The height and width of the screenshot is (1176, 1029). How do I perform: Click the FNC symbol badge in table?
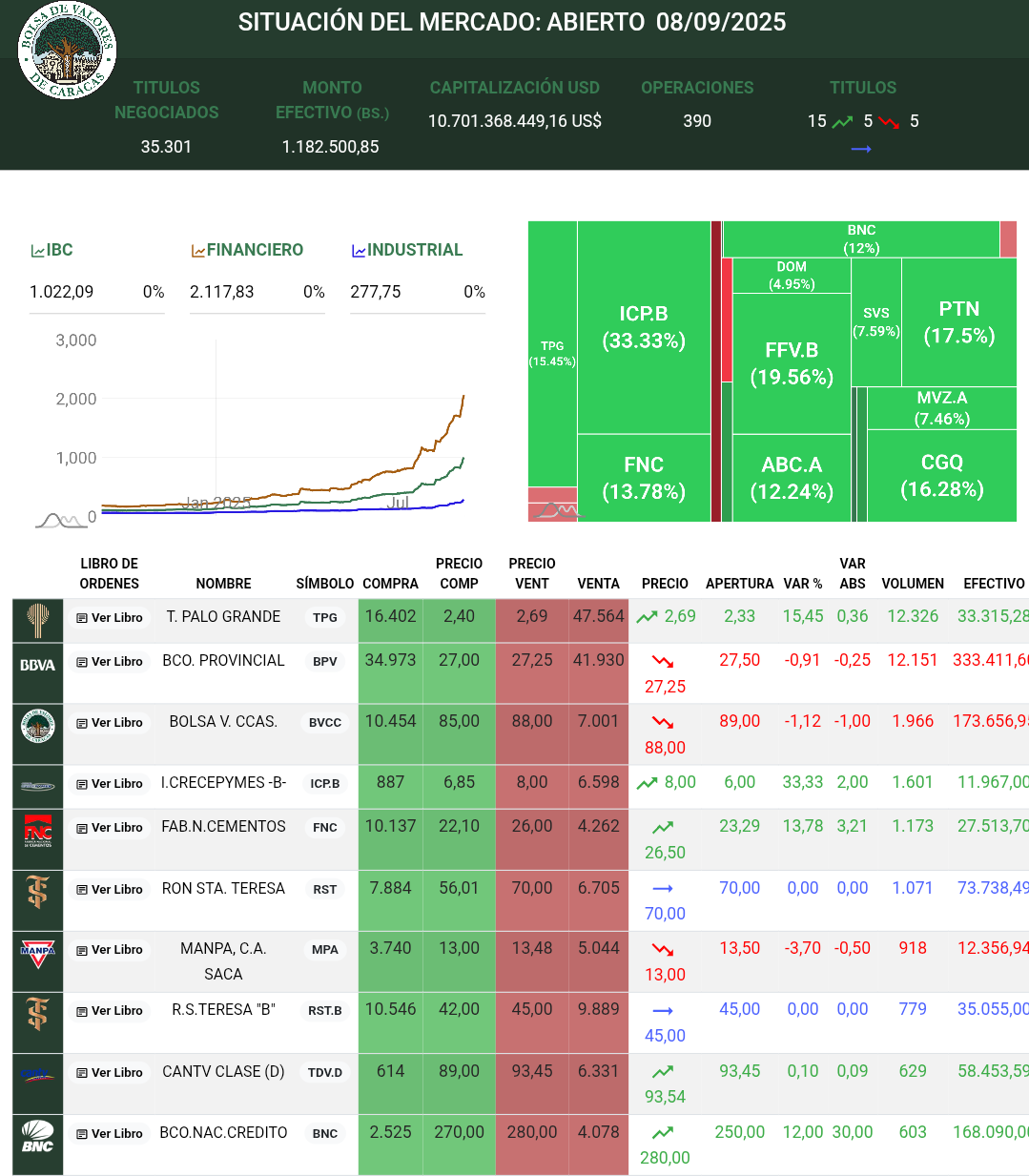point(325,828)
